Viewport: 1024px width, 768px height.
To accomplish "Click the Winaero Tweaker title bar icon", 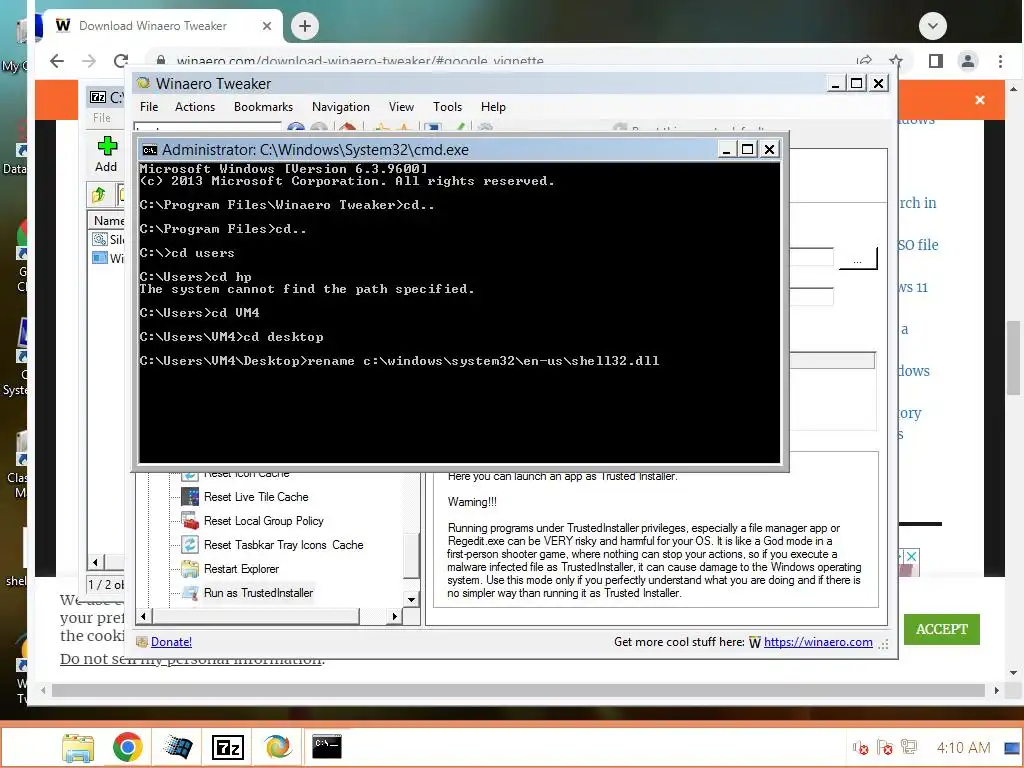I will coord(144,84).
